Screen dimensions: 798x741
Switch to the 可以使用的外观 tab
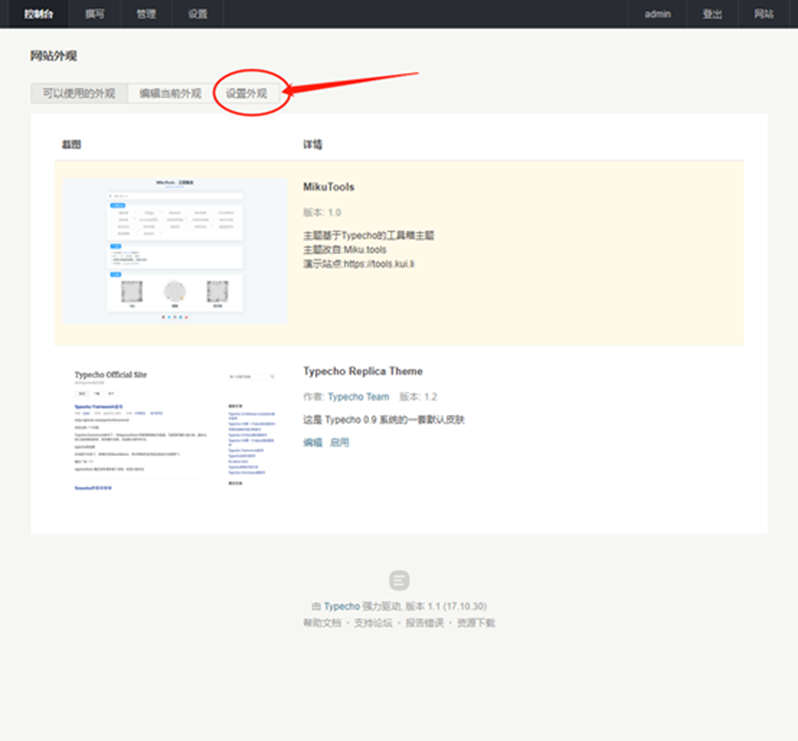(78, 94)
